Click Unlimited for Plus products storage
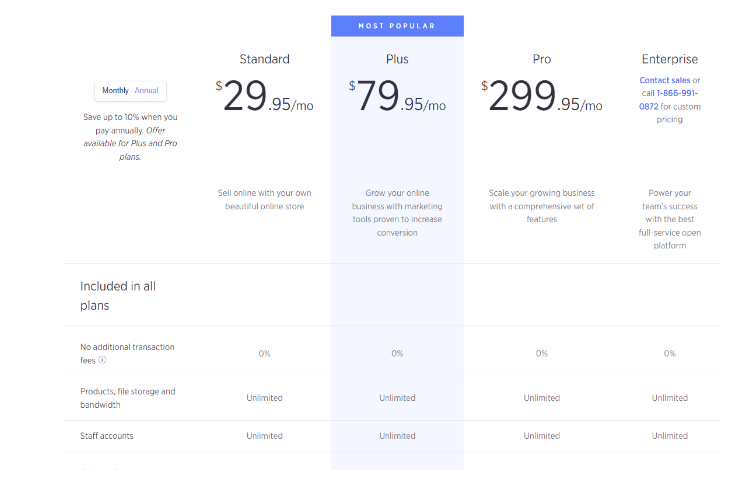 pyautogui.click(x=397, y=398)
